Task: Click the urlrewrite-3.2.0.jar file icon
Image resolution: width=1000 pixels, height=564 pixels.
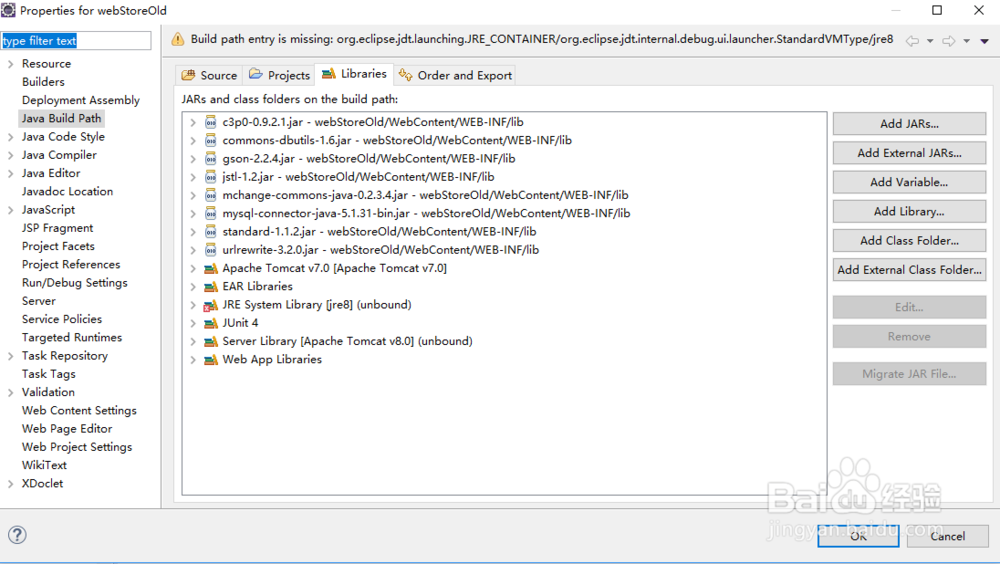Action: click(210, 250)
